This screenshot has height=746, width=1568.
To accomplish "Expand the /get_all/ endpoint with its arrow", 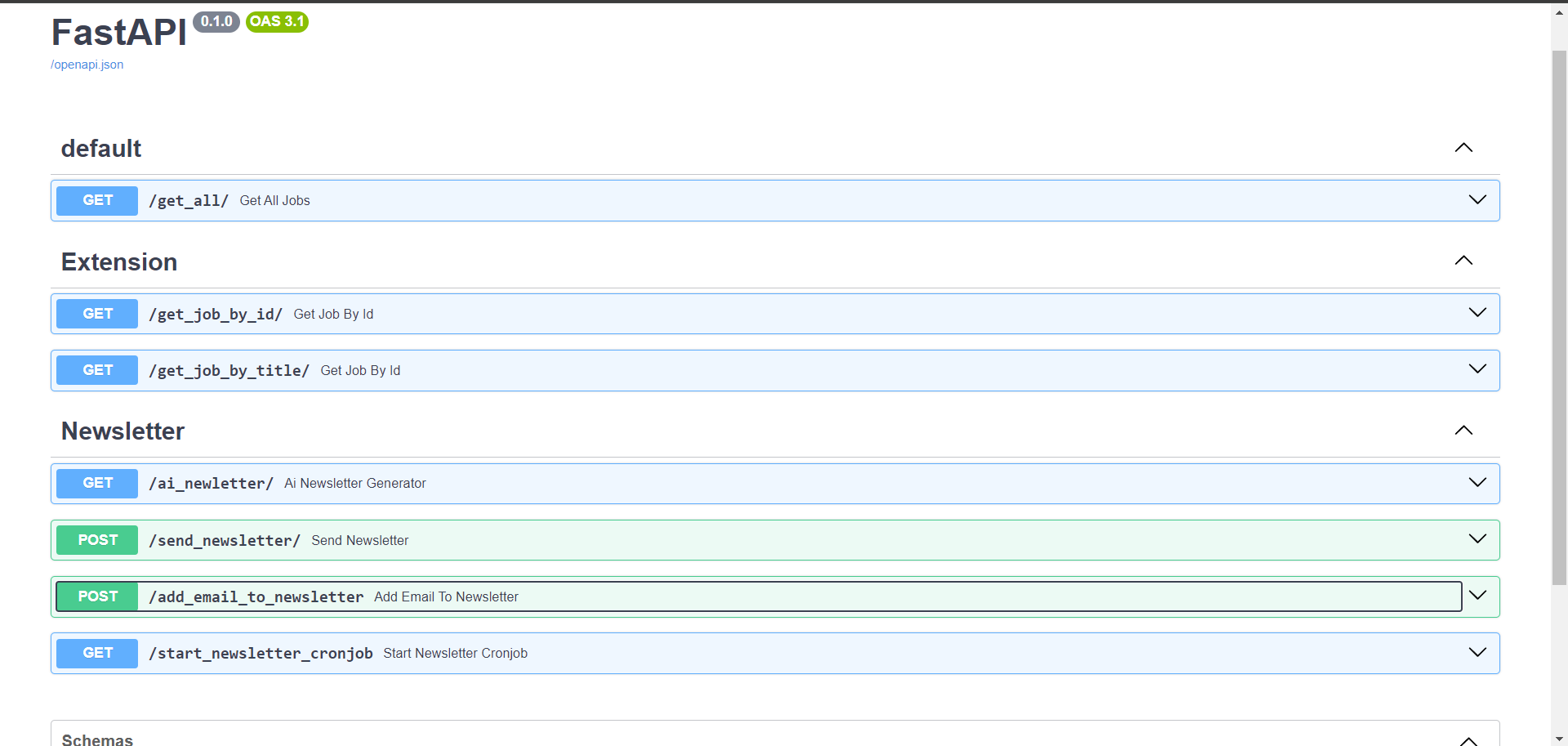I will point(1477,200).
